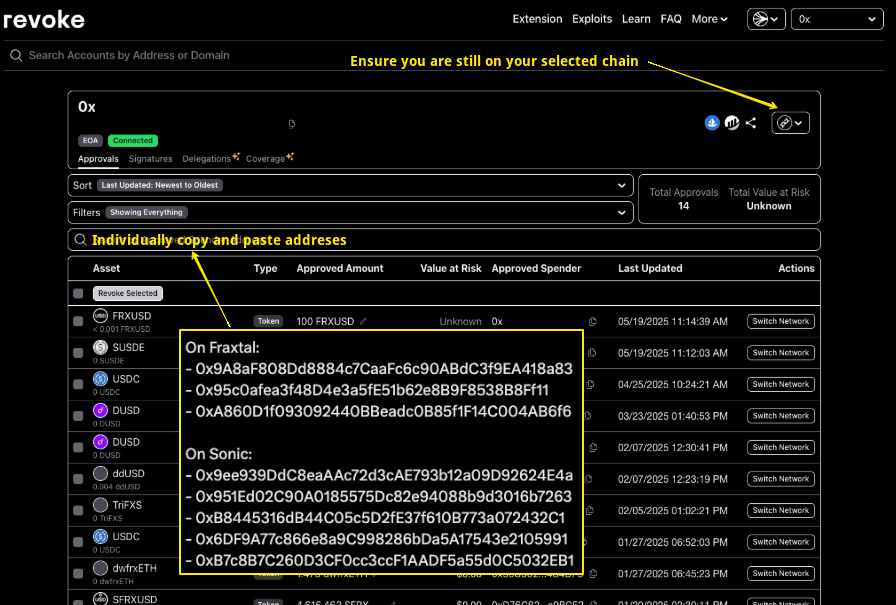This screenshot has height=605, width=896.
Task: Click the portfolio bar chart icon
Action: [x=732, y=123]
